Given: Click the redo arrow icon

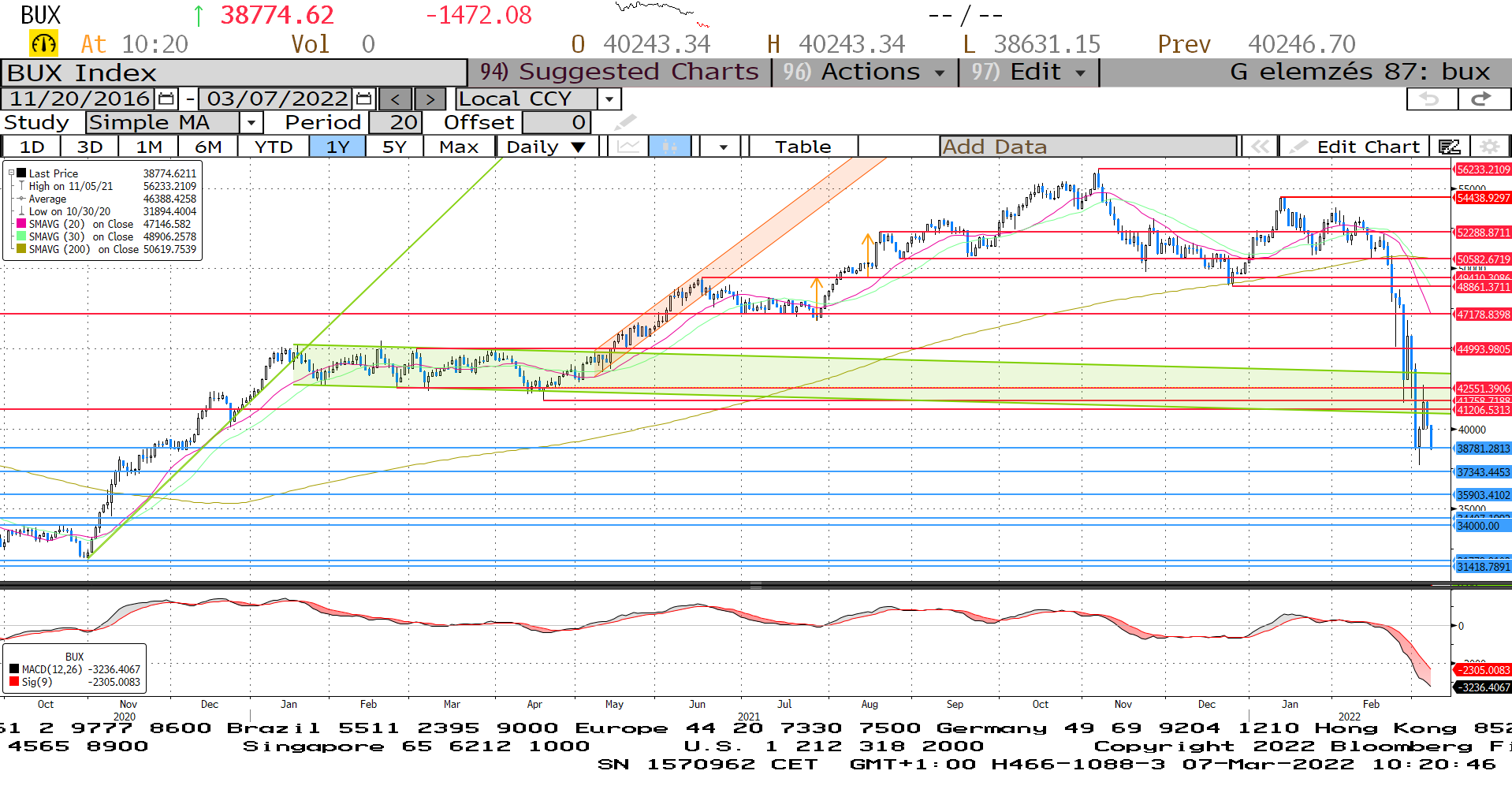Looking at the screenshot, I should (1483, 99).
